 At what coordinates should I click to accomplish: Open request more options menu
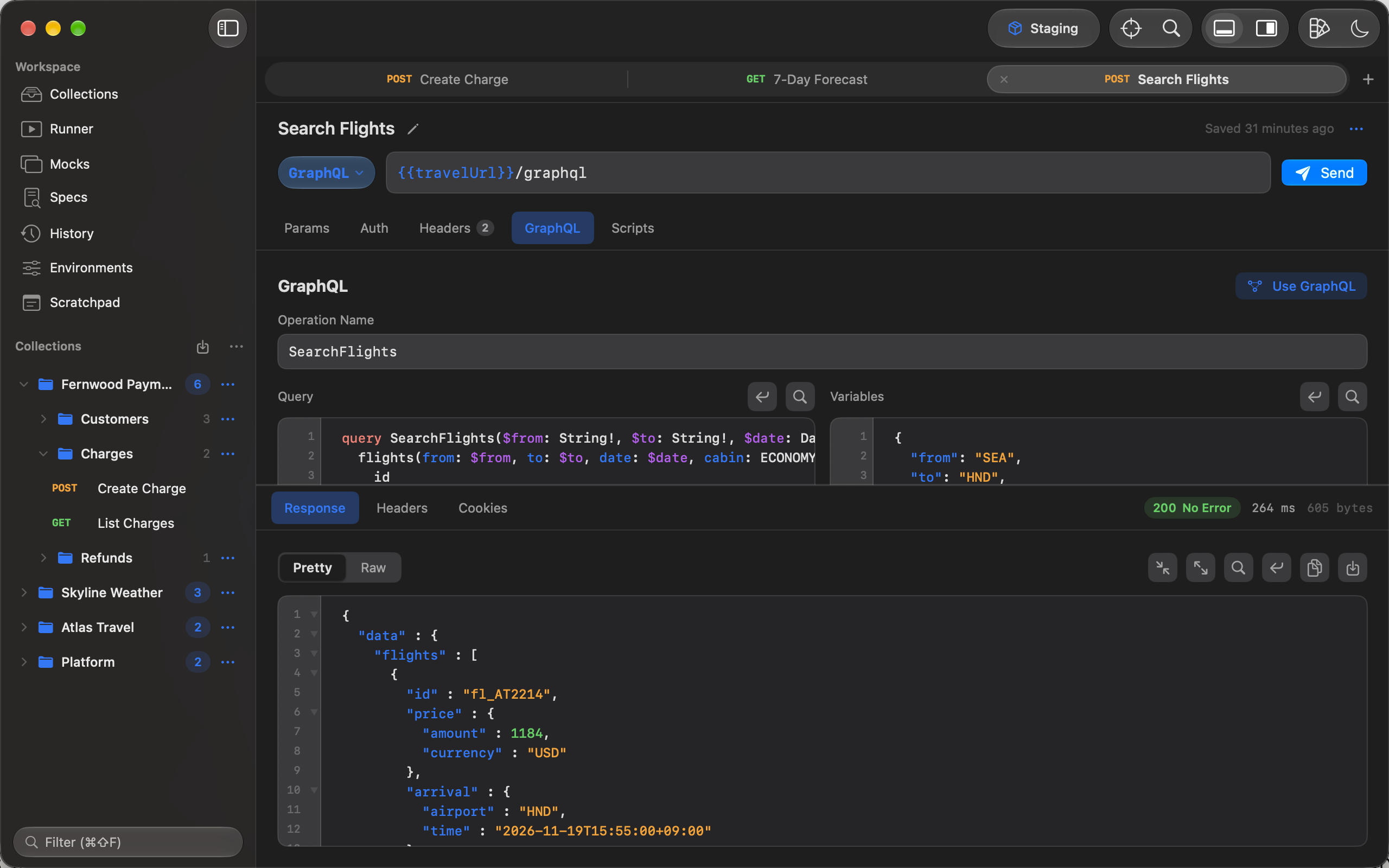(1356, 129)
